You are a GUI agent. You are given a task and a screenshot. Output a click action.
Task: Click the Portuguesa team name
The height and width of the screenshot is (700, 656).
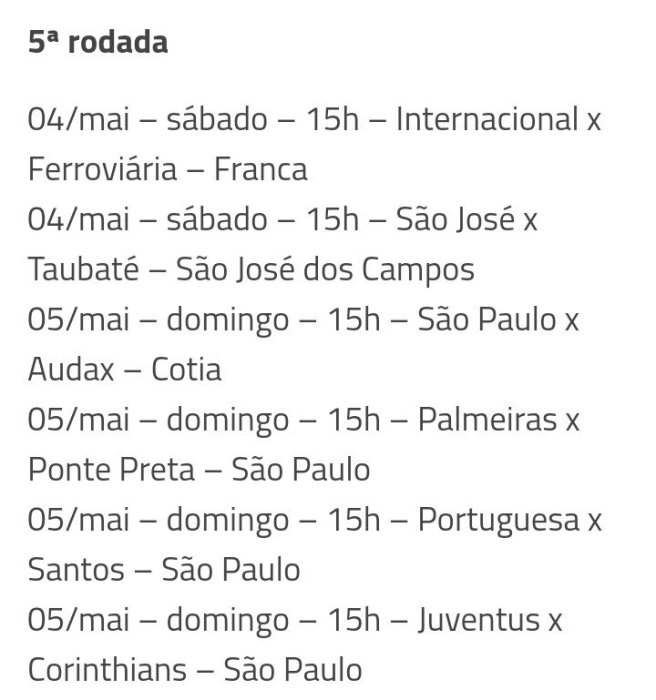498,520
